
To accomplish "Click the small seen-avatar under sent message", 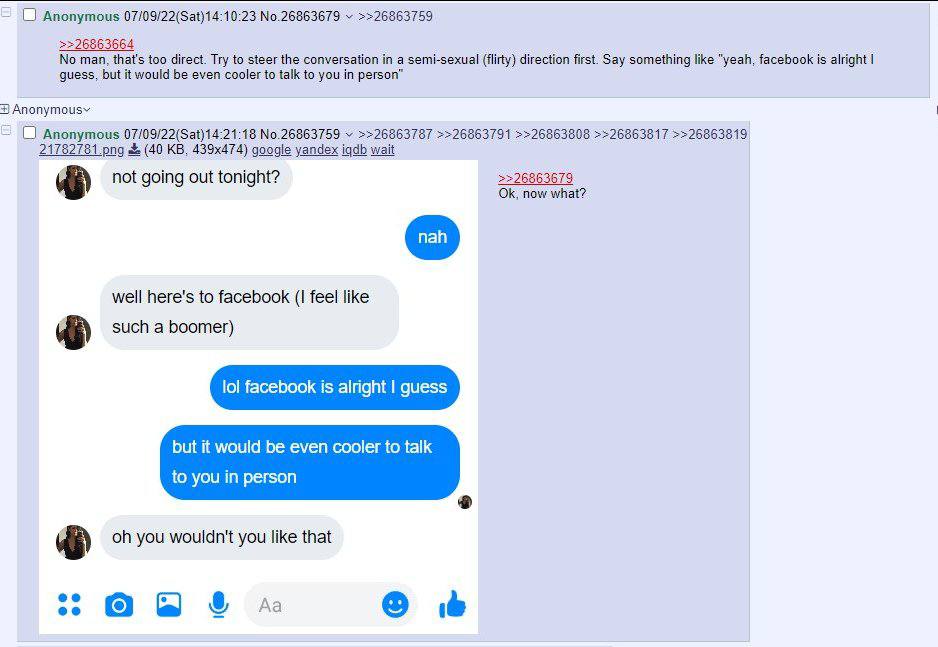I will pos(465,502).
